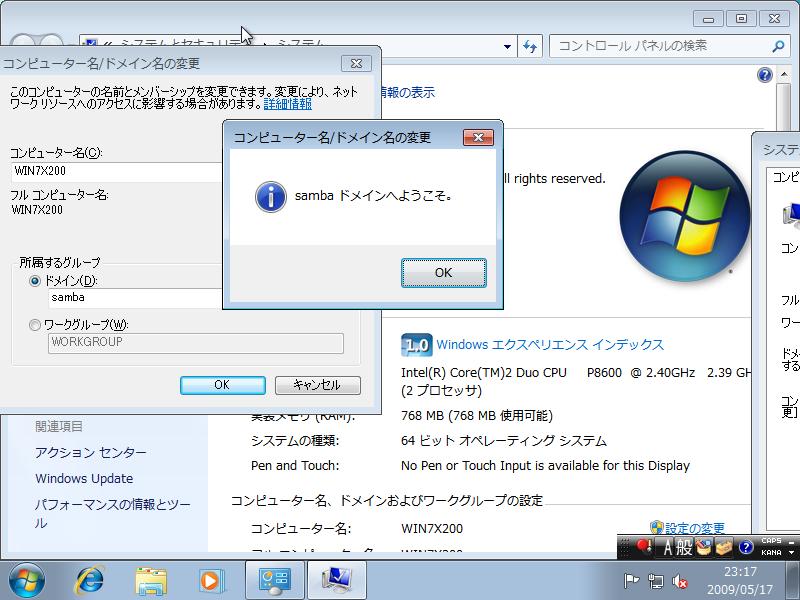The height and width of the screenshot is (600, 800).
Task: Click the address bar refresh button
Action: pyautogui.click(x=530, y=46)
